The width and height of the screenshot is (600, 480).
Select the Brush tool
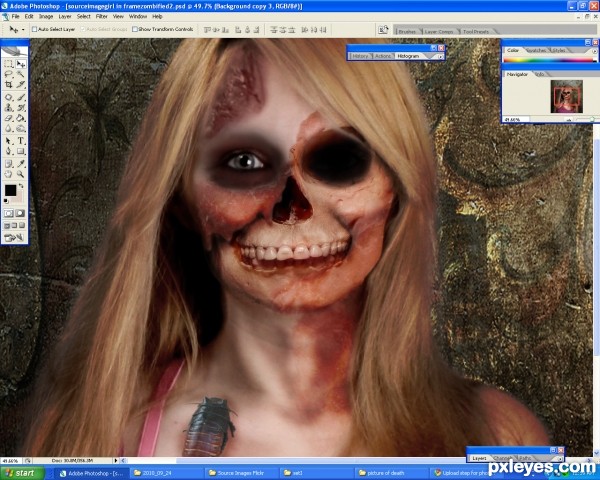(x=21, y=97)
